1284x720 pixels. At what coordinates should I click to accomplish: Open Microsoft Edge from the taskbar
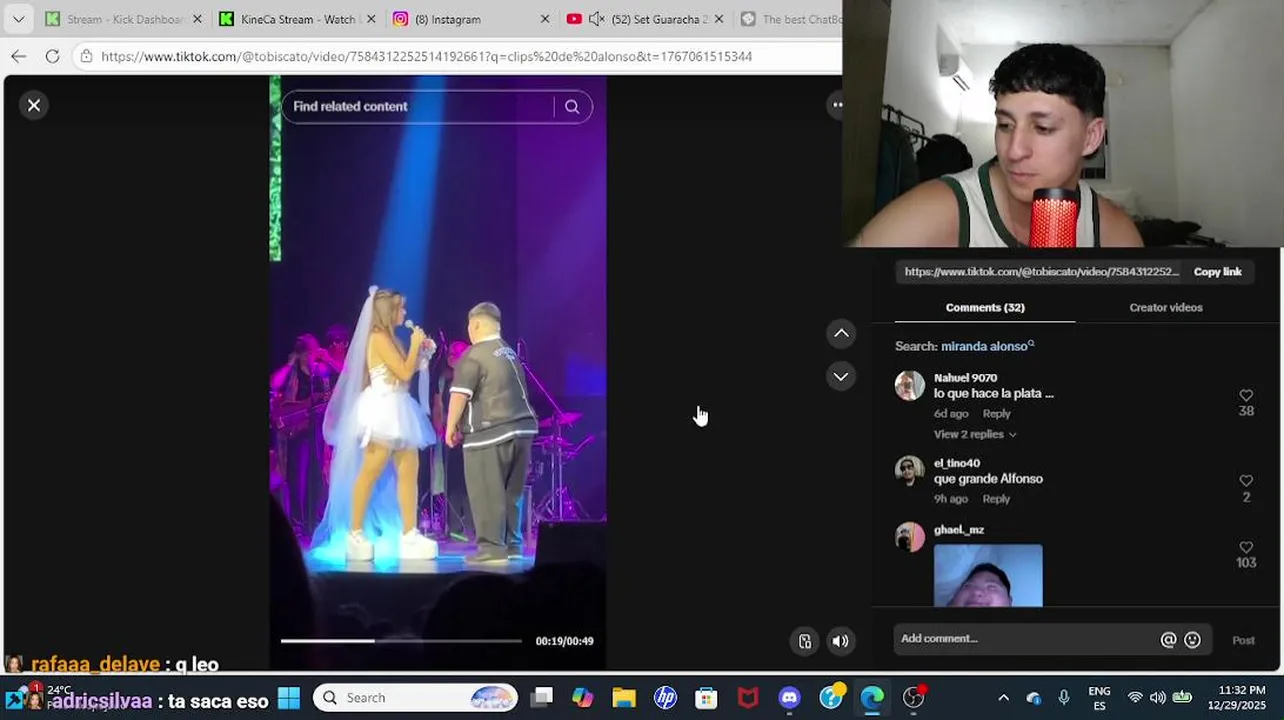(872, 698)
